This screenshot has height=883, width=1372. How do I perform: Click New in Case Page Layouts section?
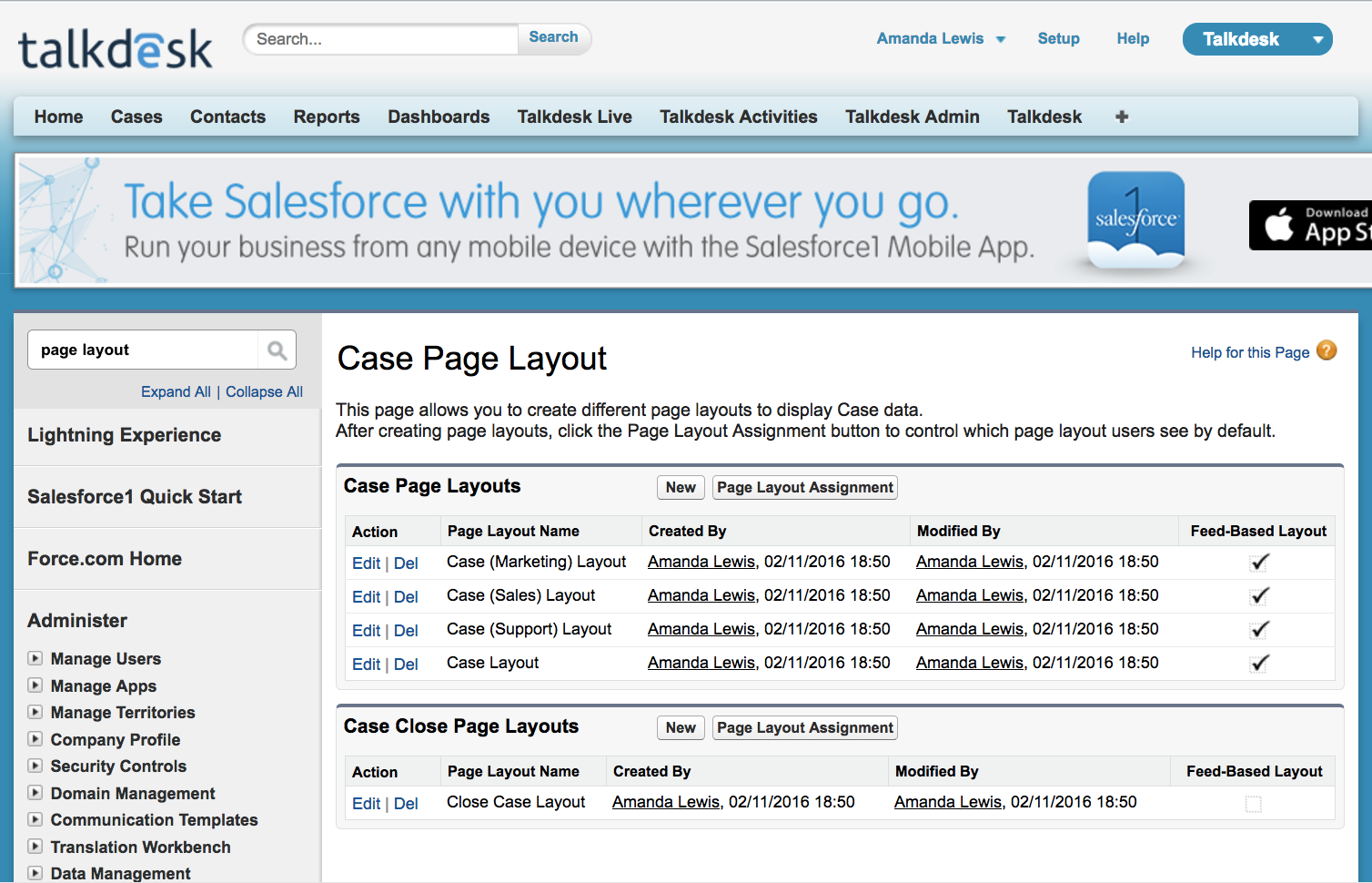681,487
